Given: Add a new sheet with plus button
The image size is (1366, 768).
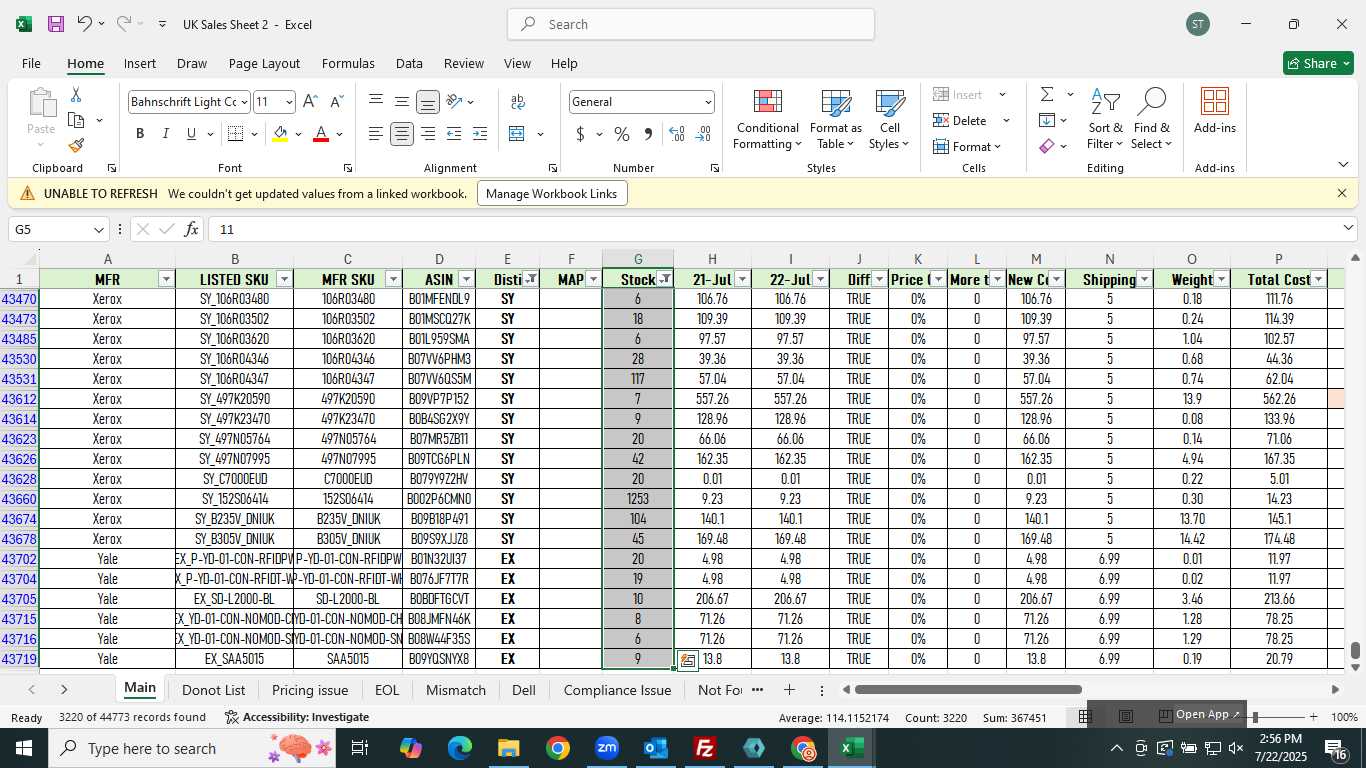Looking at the screenshot, I should coord(789,690).
